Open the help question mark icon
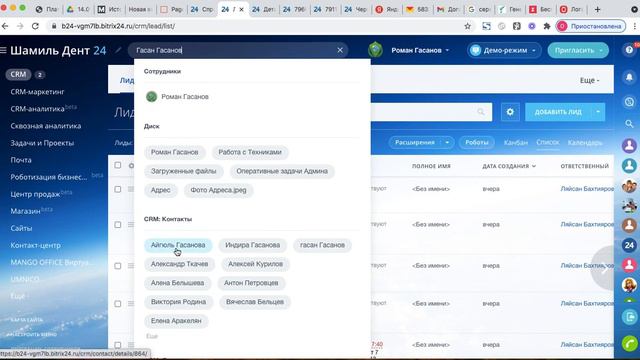640x360 pixels. [x=629, y=50]
